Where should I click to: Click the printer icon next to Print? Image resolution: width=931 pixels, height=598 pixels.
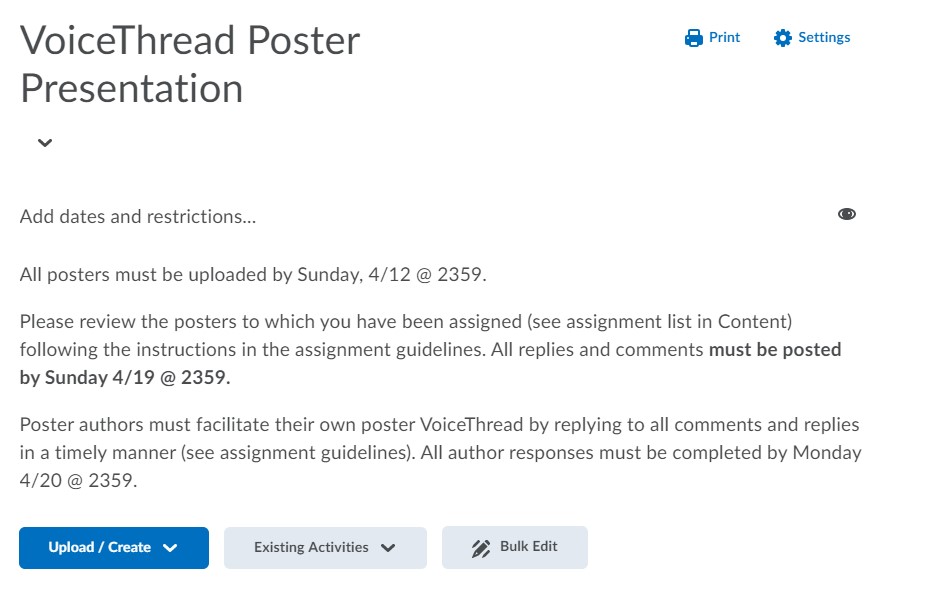click(694, 37)
